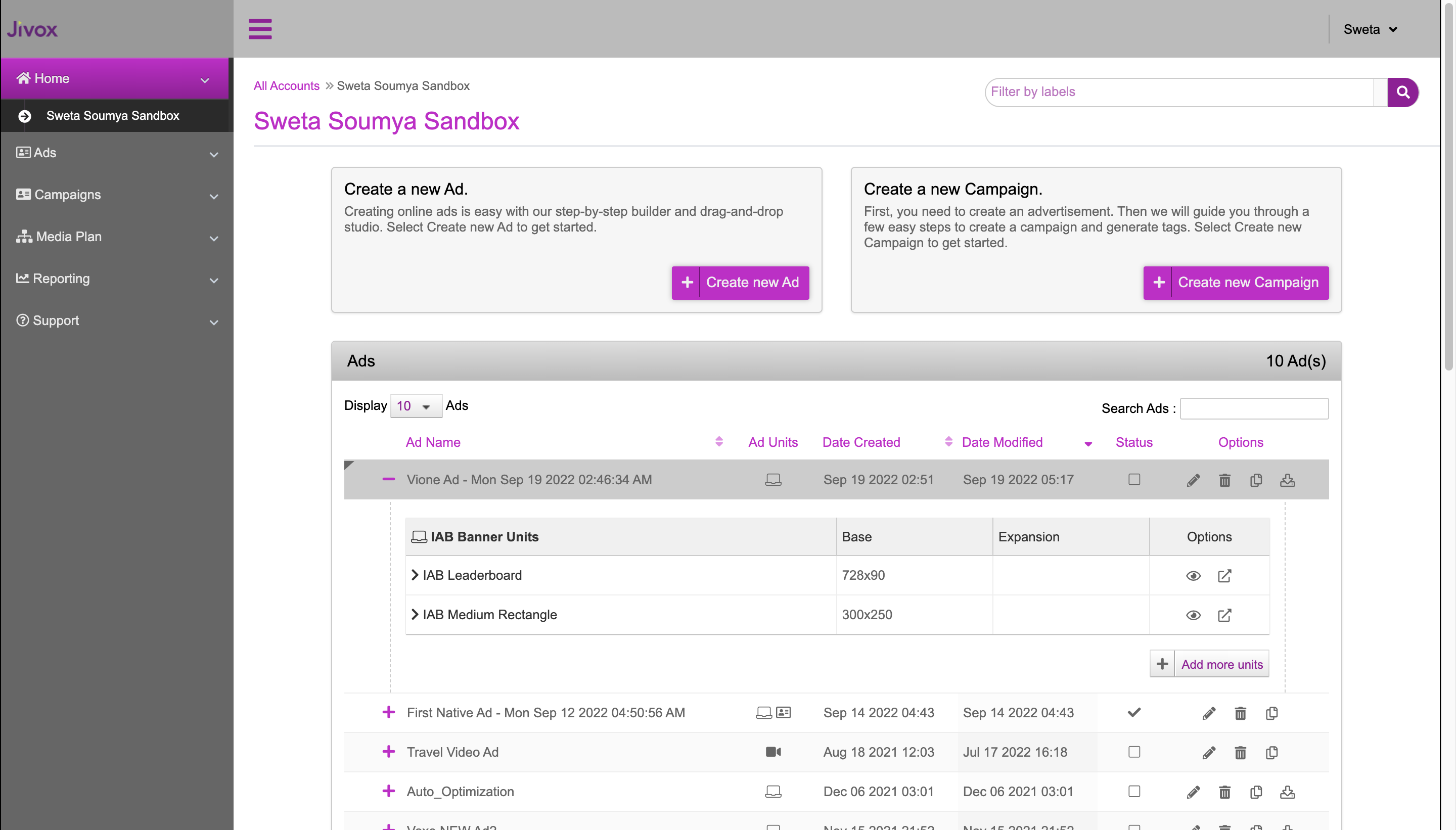Image resolution: width=1456 pixels, height=830 pixels.
Task: Expand the Campaigns sidebar menu
Action: point(117,195)
